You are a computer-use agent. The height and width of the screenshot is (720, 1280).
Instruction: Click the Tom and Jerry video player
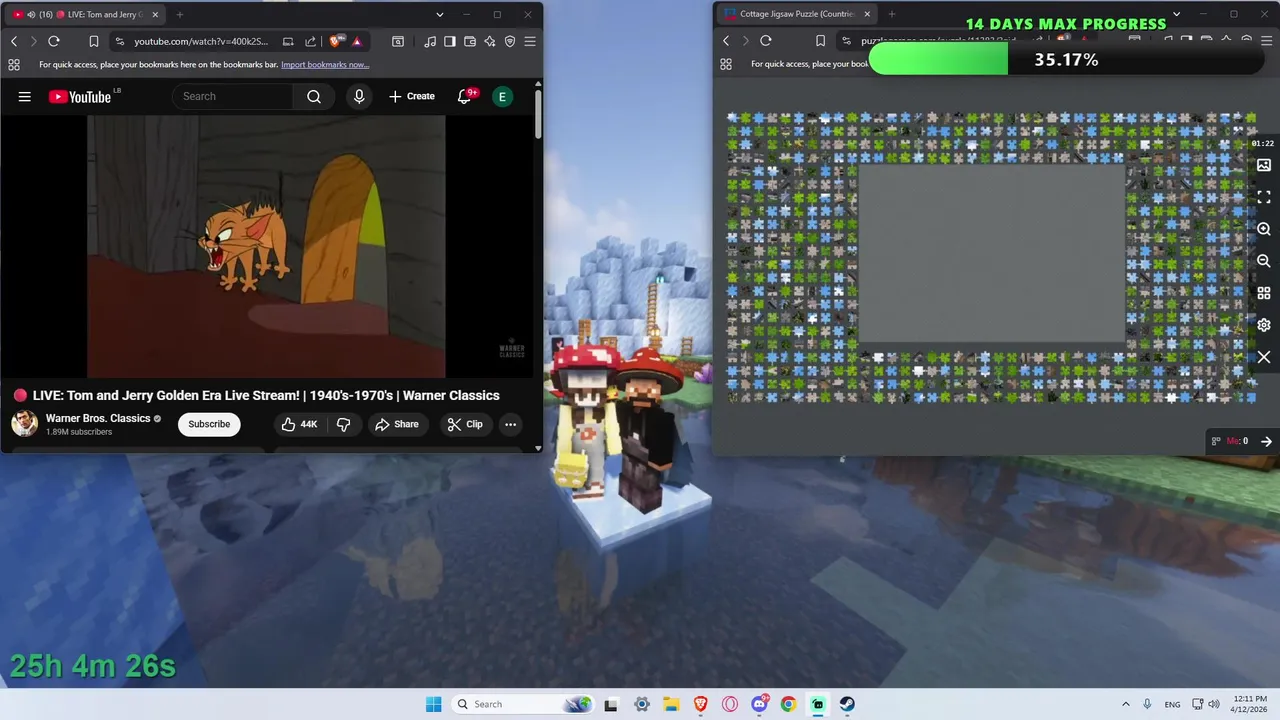(x=266, y=246)
